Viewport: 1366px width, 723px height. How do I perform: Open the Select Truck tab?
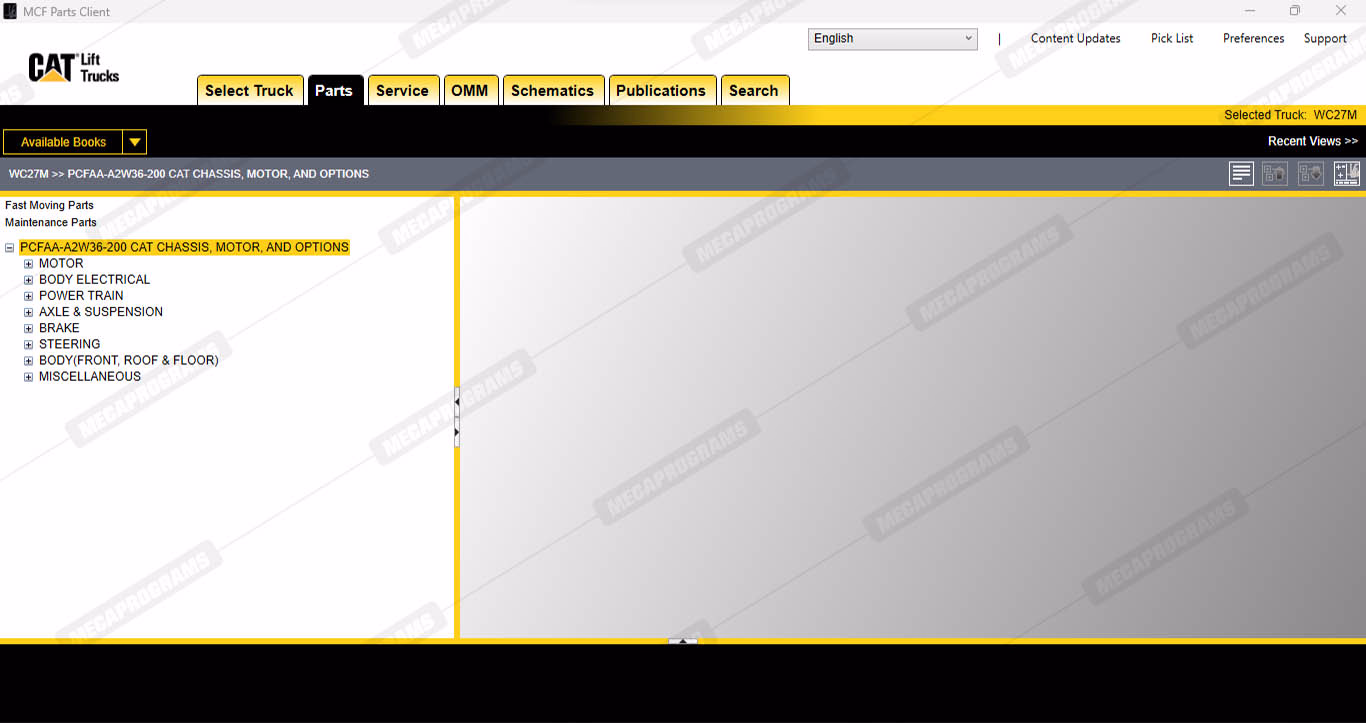[249, 90]
